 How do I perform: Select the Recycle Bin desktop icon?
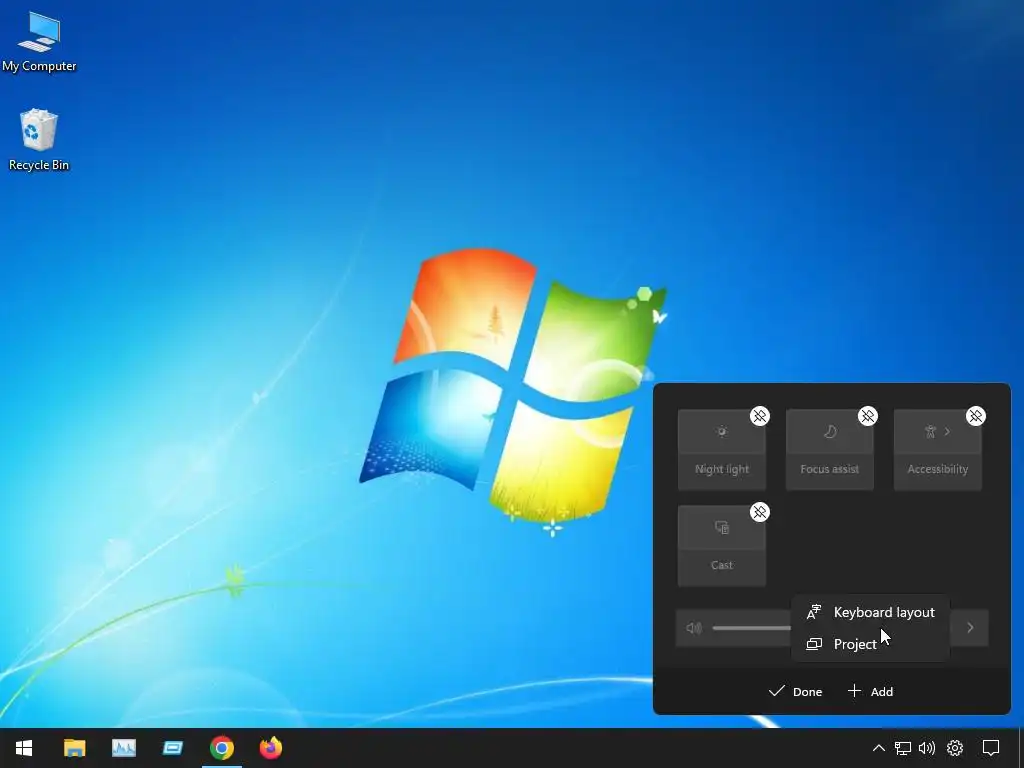pos(39,140)
